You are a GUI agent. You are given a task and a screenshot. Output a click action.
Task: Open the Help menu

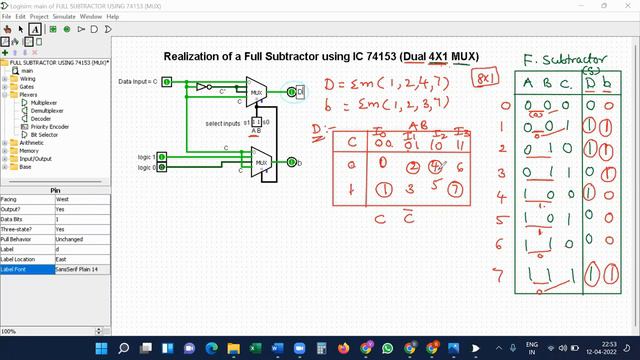pos(113,17)
